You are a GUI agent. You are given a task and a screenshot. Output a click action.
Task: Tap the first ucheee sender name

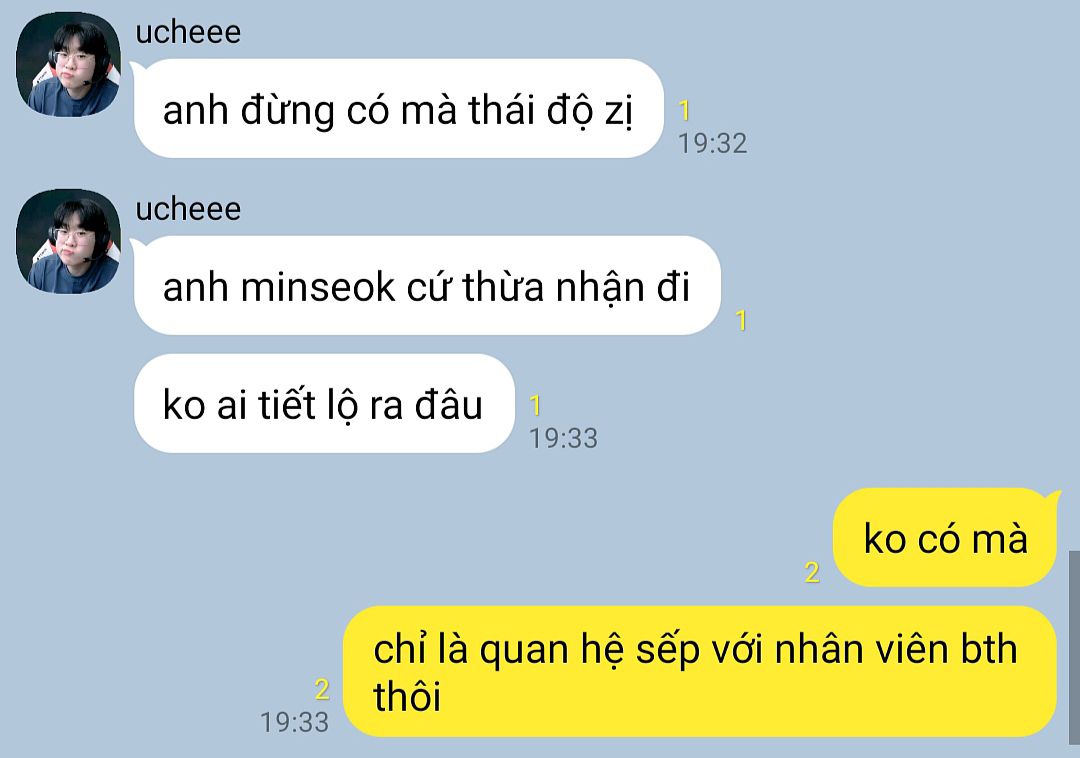(188, 32)
